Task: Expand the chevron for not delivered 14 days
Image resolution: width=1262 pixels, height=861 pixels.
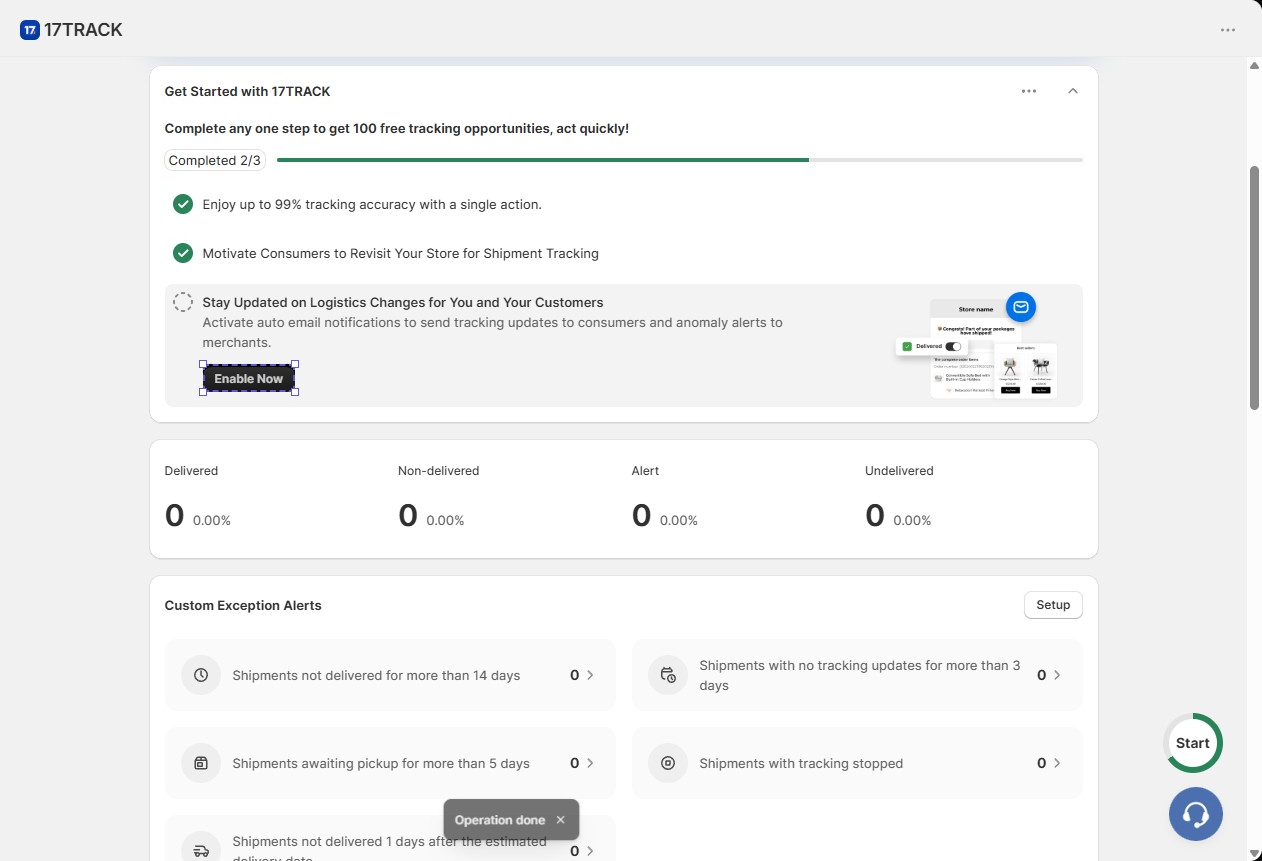Action: tap(590, 675)
